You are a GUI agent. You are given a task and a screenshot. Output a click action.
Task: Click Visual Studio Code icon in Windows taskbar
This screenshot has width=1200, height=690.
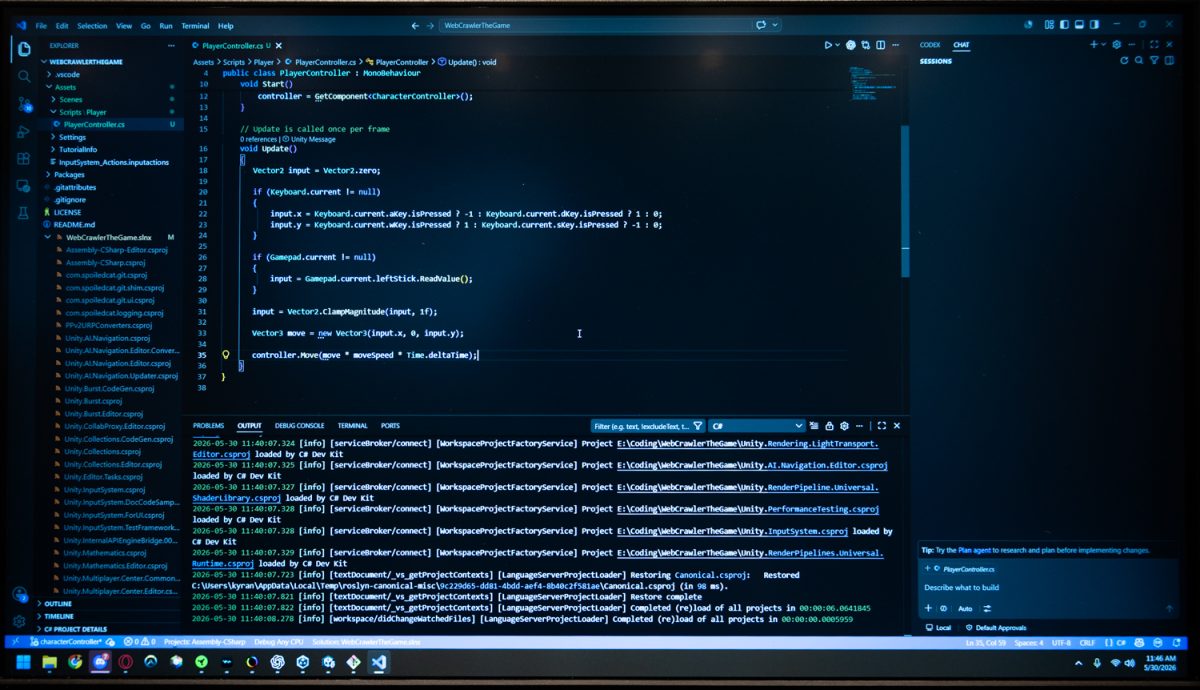(379, 662)
